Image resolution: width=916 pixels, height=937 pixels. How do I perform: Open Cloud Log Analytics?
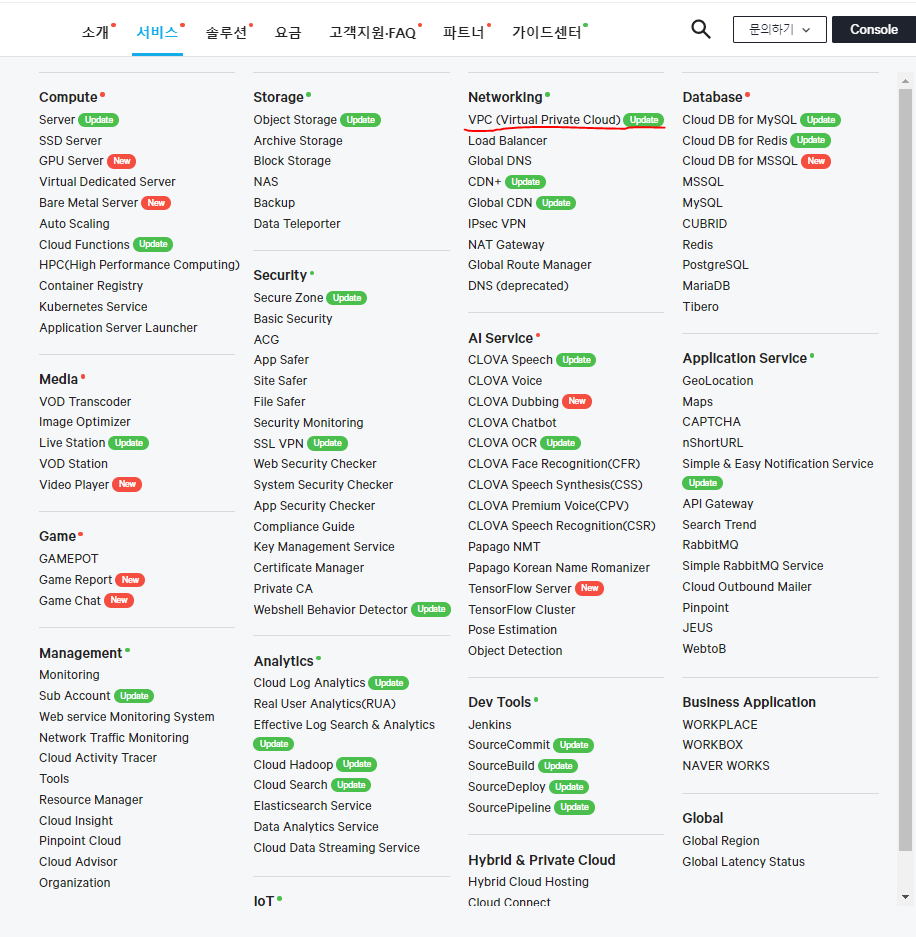[x=309, y=682]
